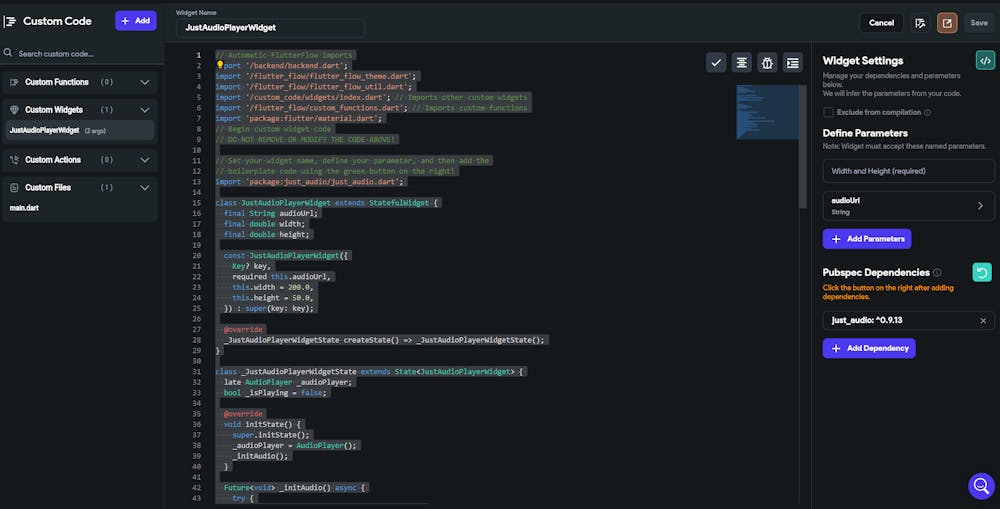This screenshot has width=1000, height=509.
Task: Remove the just_audio dependency with X
Action: [982, 321]
